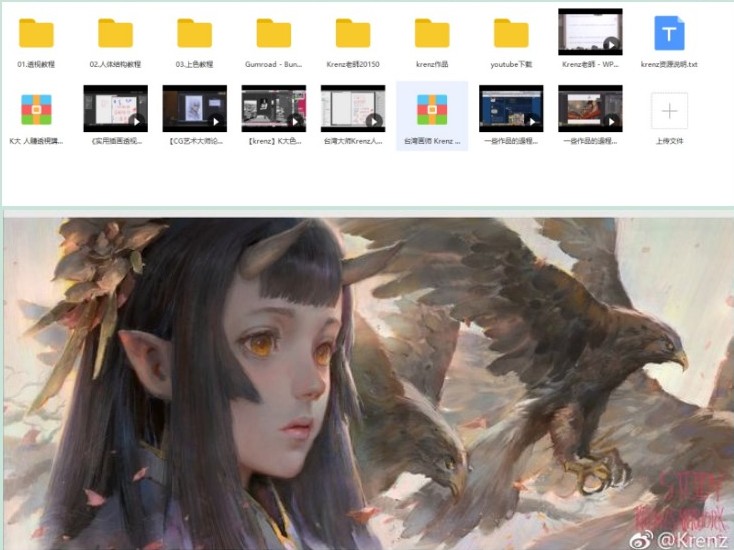Click the file name 【krenz】K大色...
This screenshot has height=550, width=734.
coord(273,141)
